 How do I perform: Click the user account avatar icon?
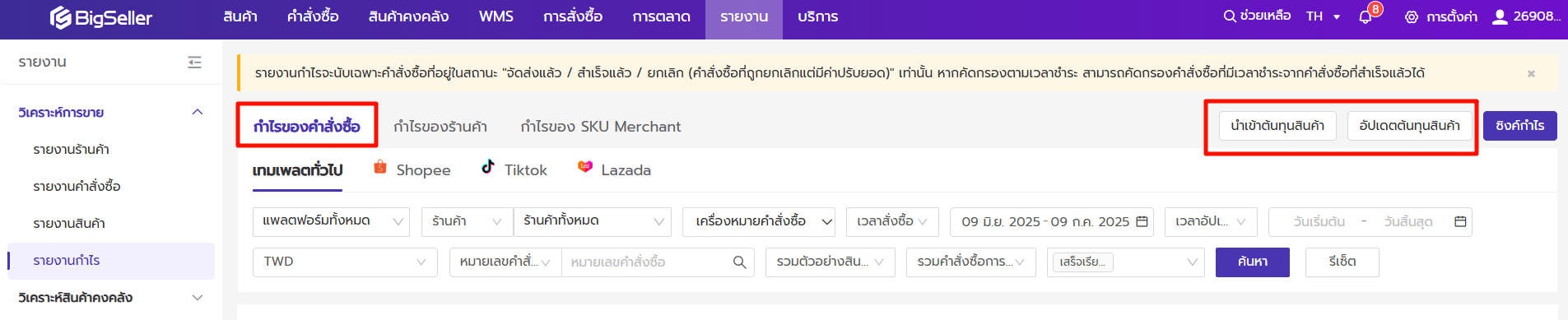pos(1500,16)
